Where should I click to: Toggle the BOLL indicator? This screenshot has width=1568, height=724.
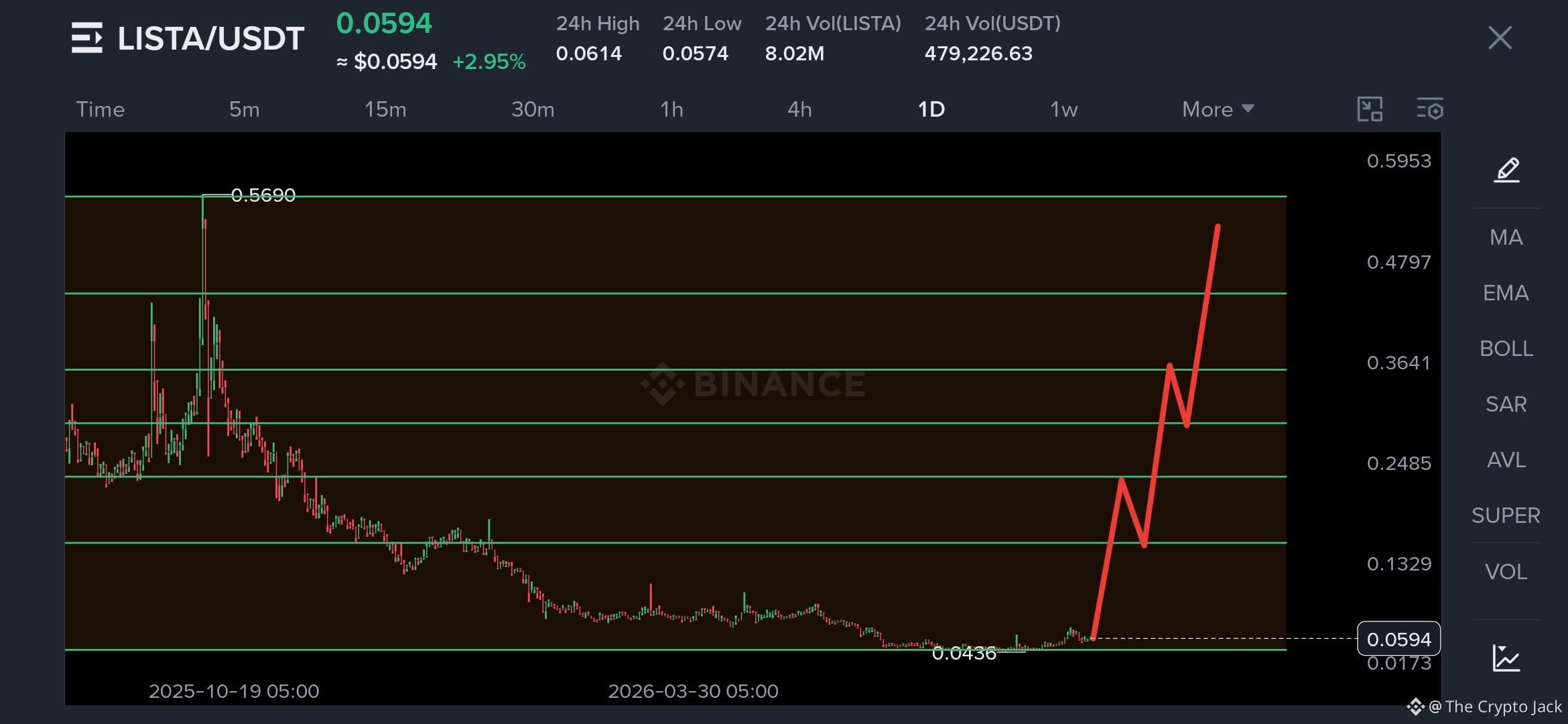click(1506, 349)
